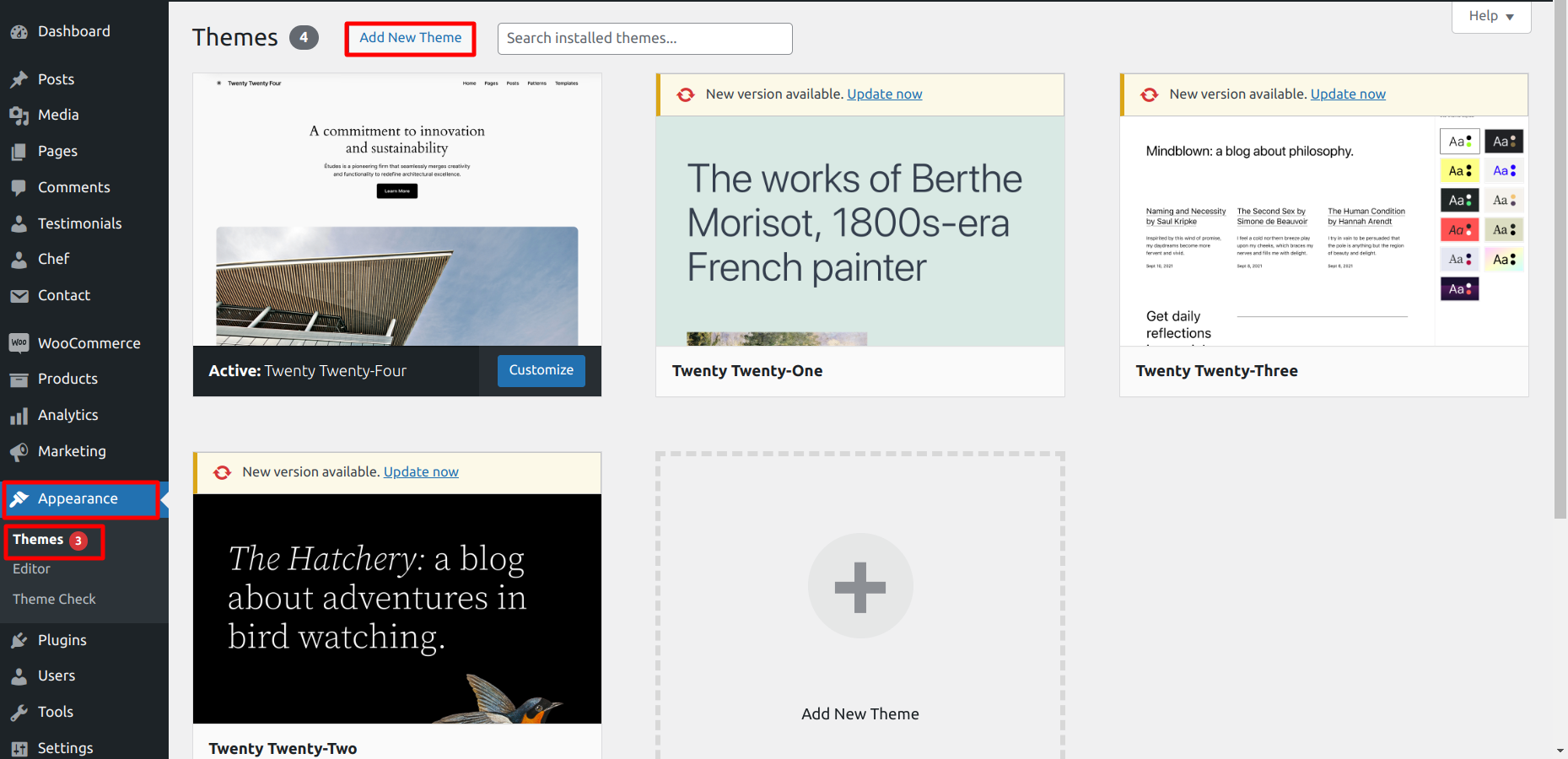1568x759 pixels.
Task: Click the Add New Theme button at top
Action: coord(410,38)
